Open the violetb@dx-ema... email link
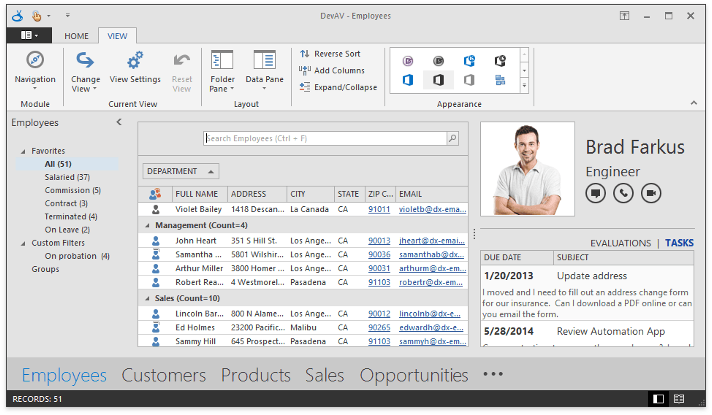The width and height of the screenshot is (712, 415). pyautogui.click(x=432, y=209)
